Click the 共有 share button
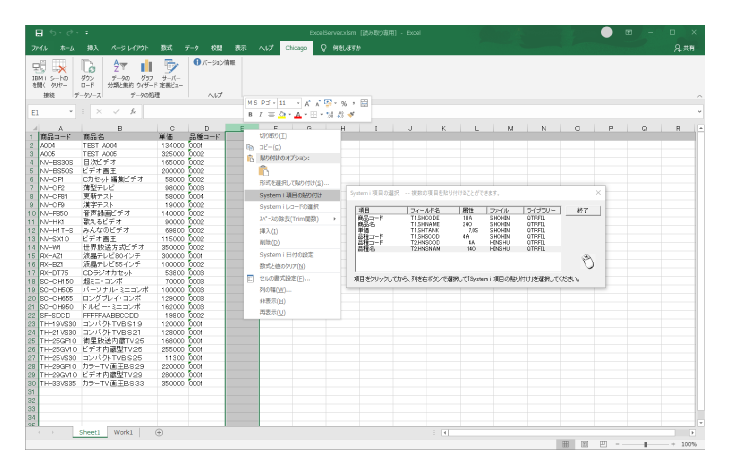This screenshot has width=730, height=470. (684, 48)
